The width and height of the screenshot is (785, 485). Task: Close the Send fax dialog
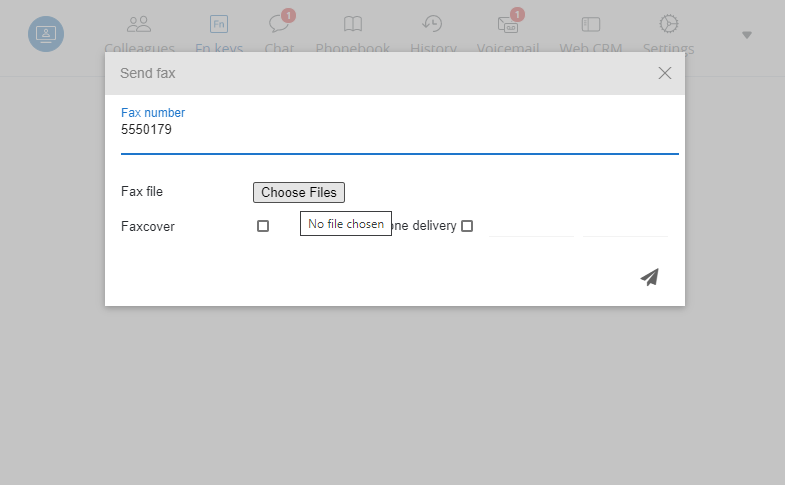pos(664,73)
